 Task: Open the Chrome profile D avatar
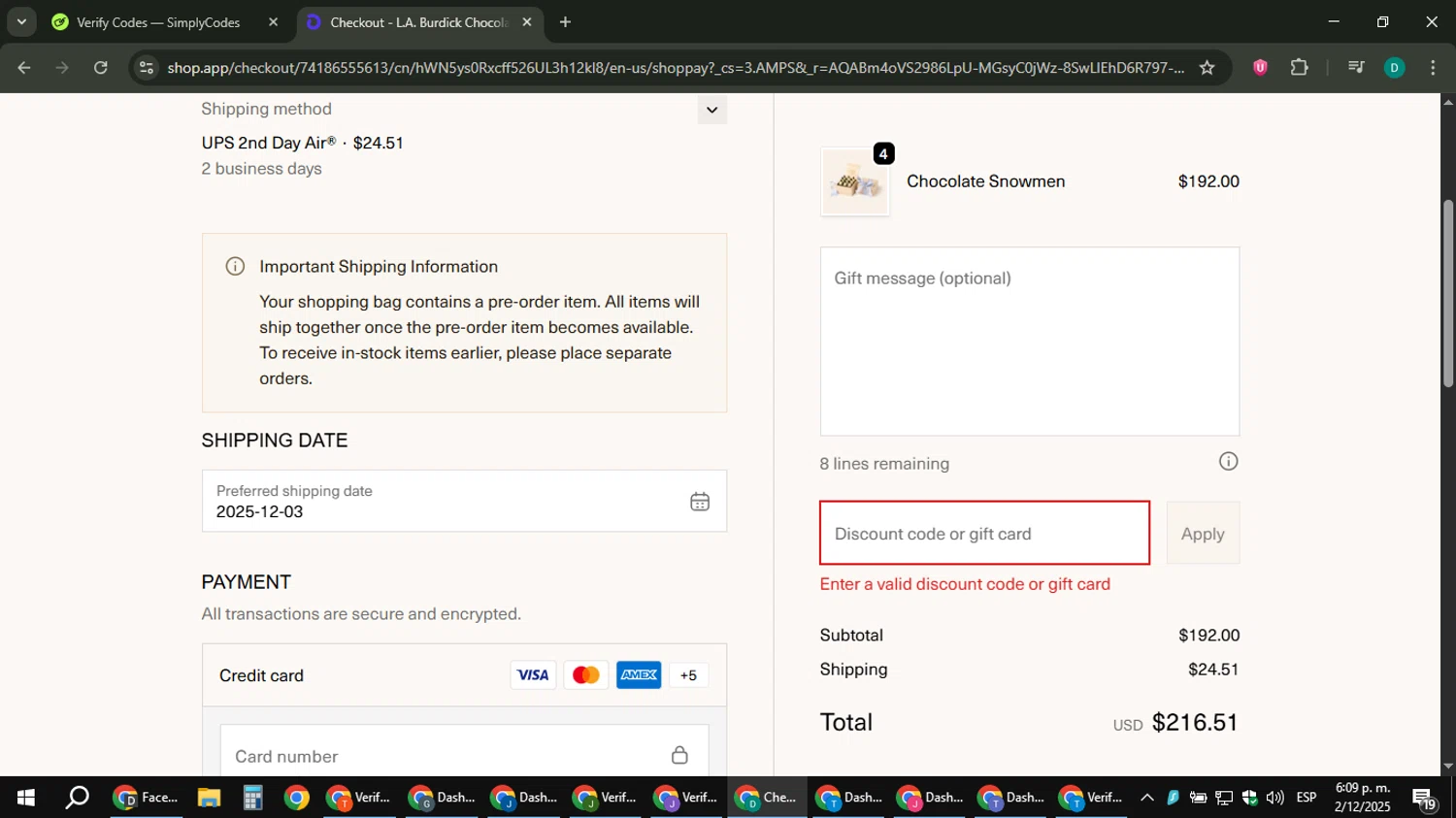(x=1394, y=67)
